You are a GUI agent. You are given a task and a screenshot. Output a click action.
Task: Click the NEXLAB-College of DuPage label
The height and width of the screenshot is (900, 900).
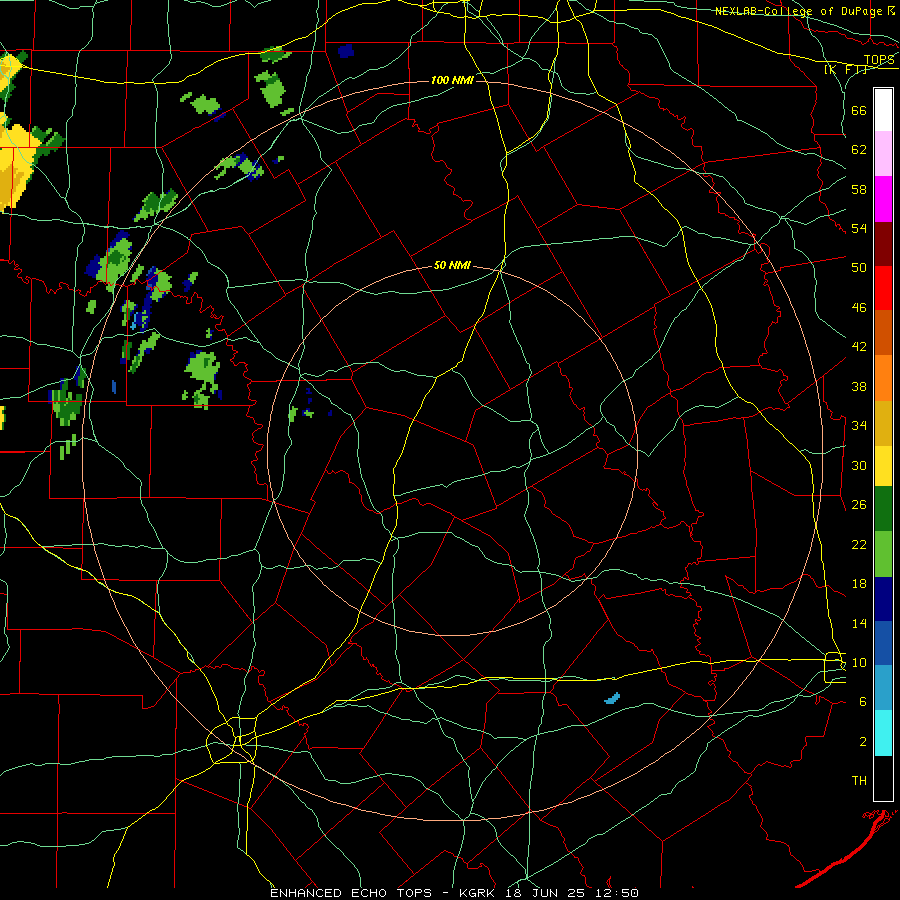click(x=804, y=11)
